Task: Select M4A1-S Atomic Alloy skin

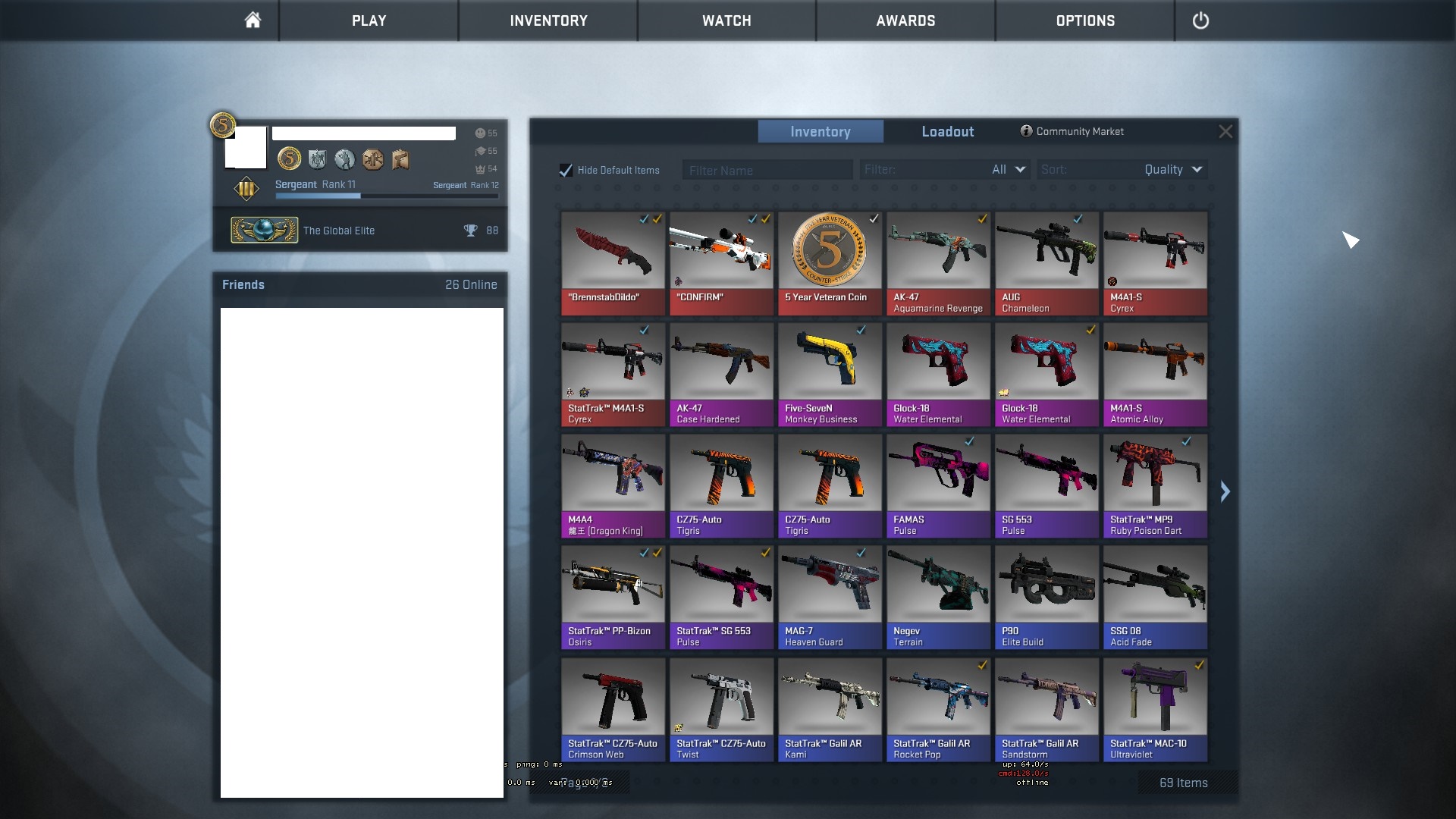Action: point(1155,375)
